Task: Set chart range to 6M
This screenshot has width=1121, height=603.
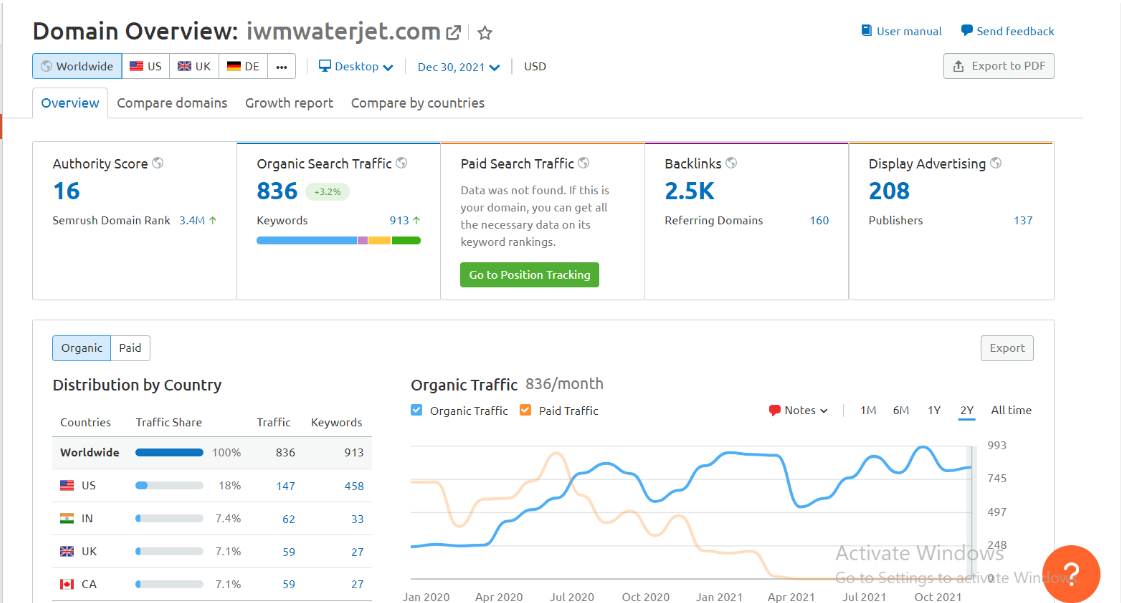Action: (901, 411)
